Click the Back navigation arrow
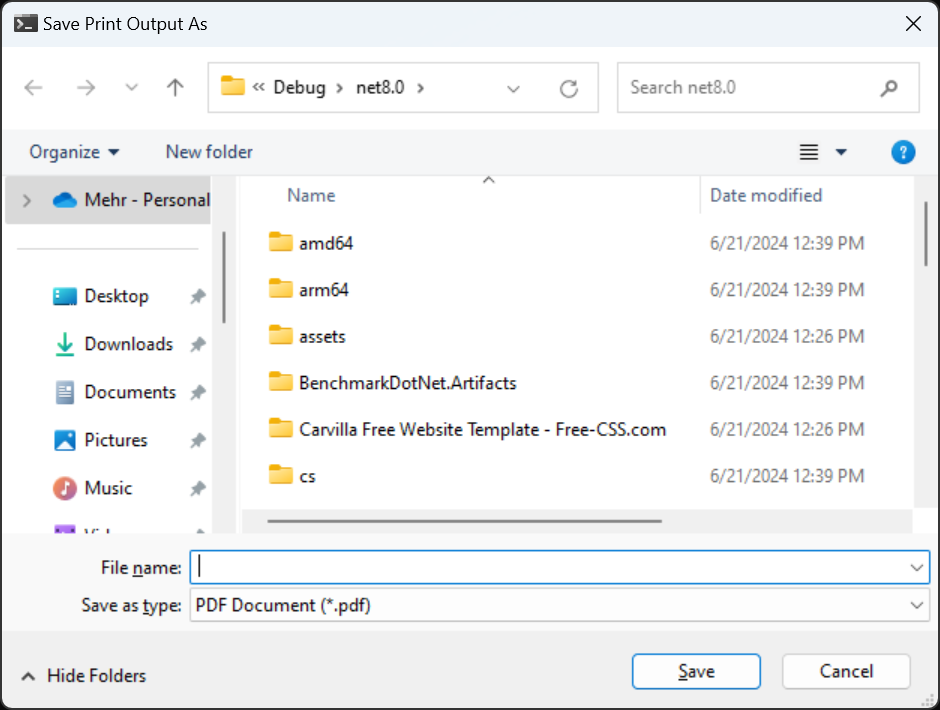The width and height of the screenshot is (940, 710). [34, 88]
